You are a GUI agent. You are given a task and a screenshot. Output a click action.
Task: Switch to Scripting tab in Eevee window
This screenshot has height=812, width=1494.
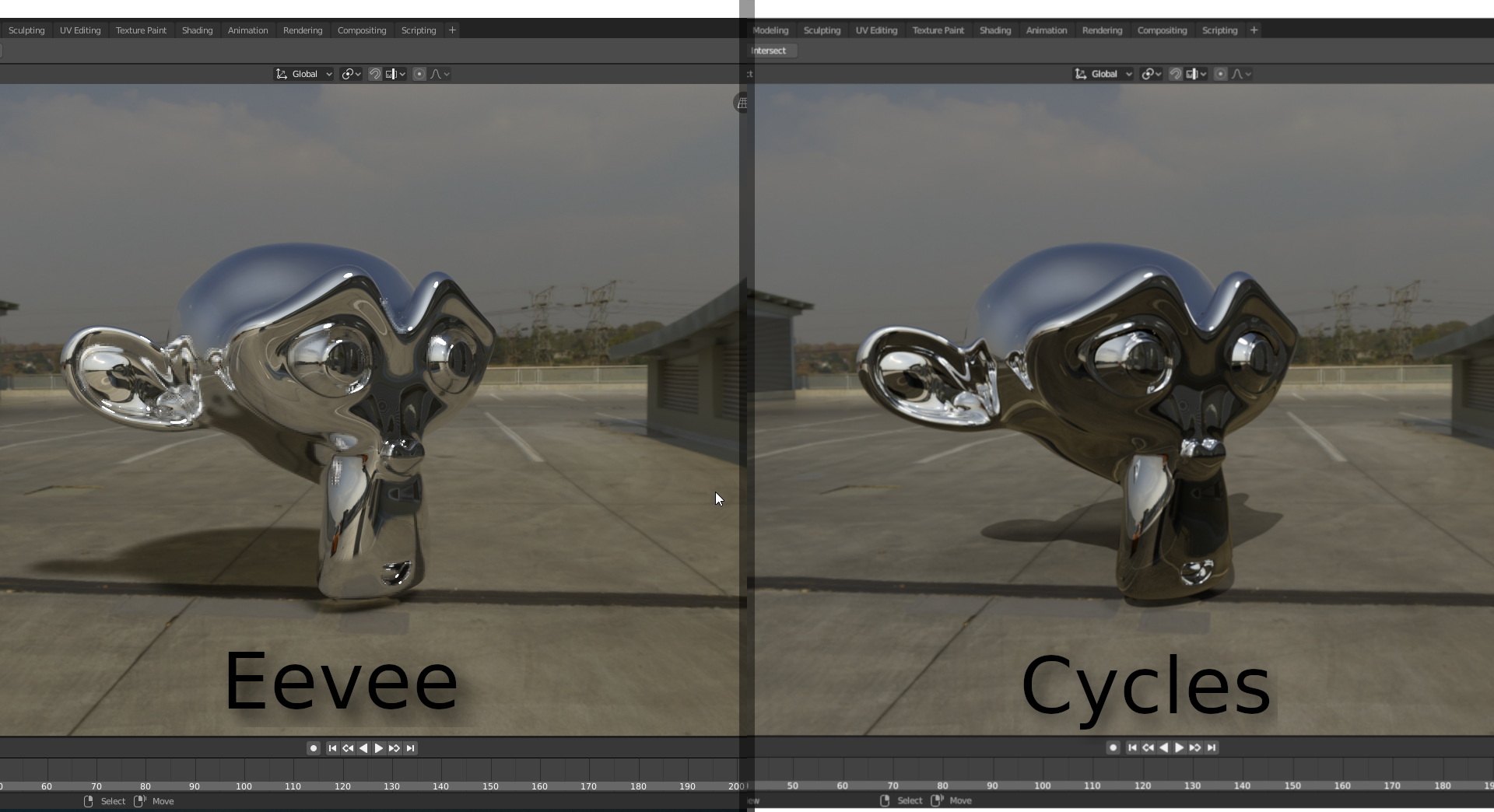pyautogui.click(x=419, y=30)
